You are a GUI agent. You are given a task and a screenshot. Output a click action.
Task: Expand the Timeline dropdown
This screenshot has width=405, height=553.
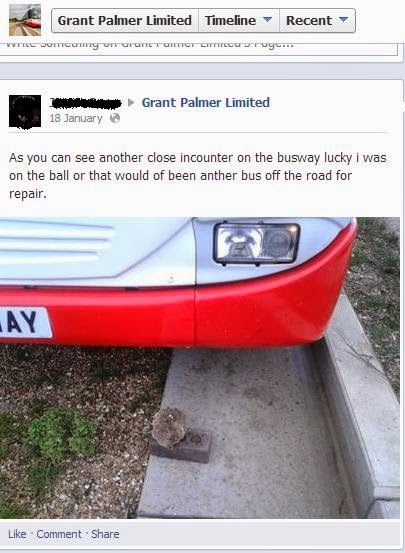[239, 20]
